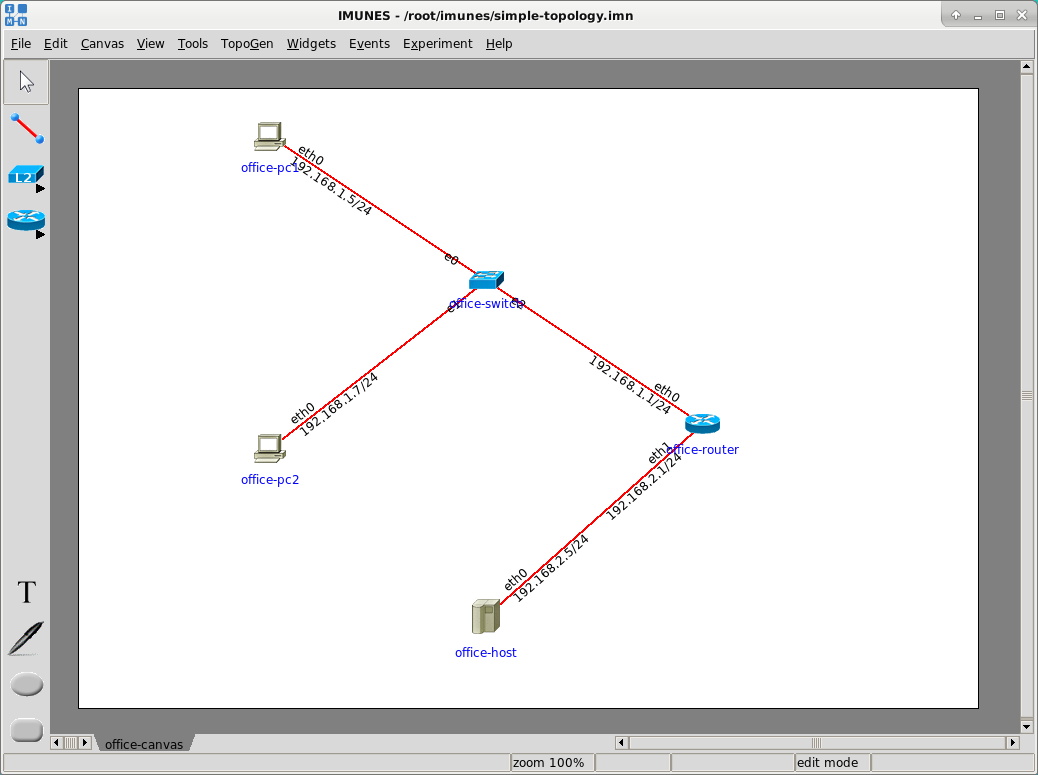Image resolution: width=1038 pixels, height=775 pixels.
Task: Click the IMUNES application logo icon
Action: tap(16, 15)
